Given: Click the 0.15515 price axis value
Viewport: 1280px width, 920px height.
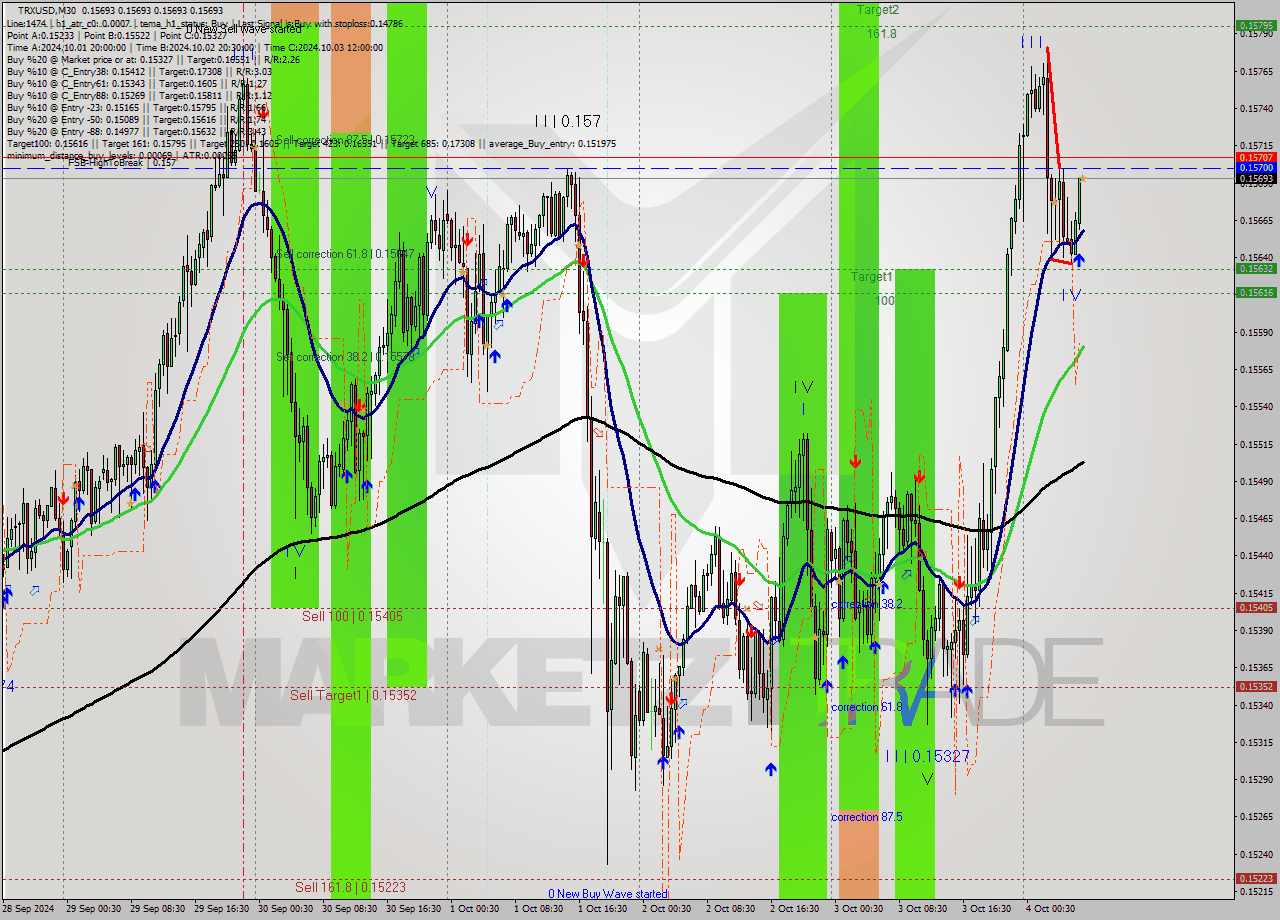Looking at the screenshot, I should 1256,444.
